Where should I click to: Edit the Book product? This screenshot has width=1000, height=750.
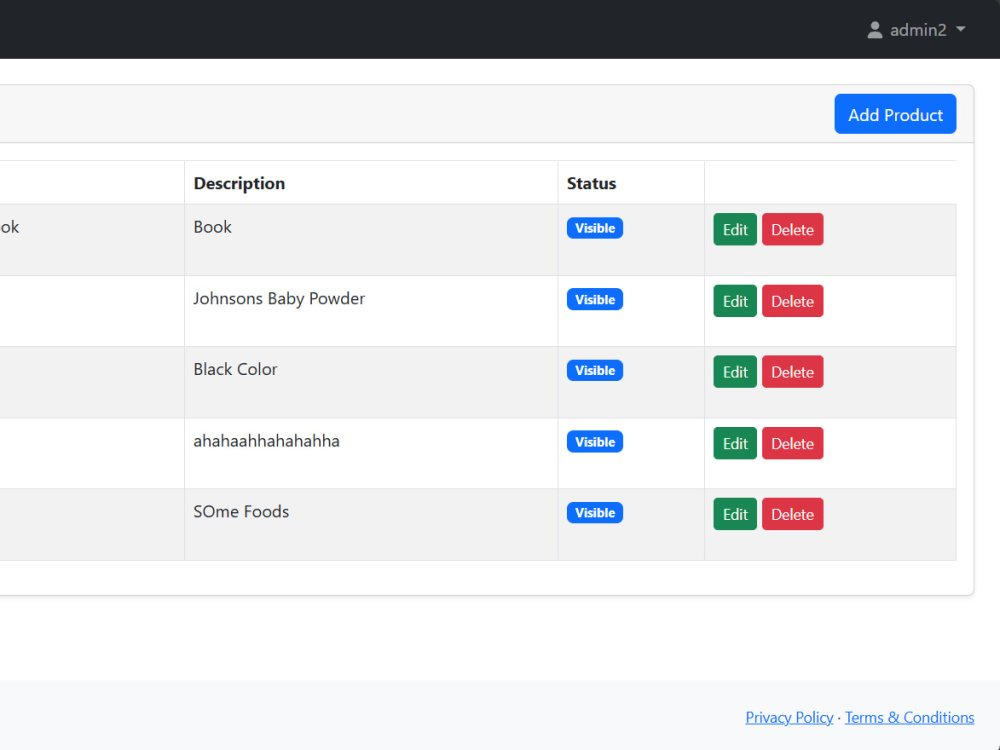[x=735, y=230]
